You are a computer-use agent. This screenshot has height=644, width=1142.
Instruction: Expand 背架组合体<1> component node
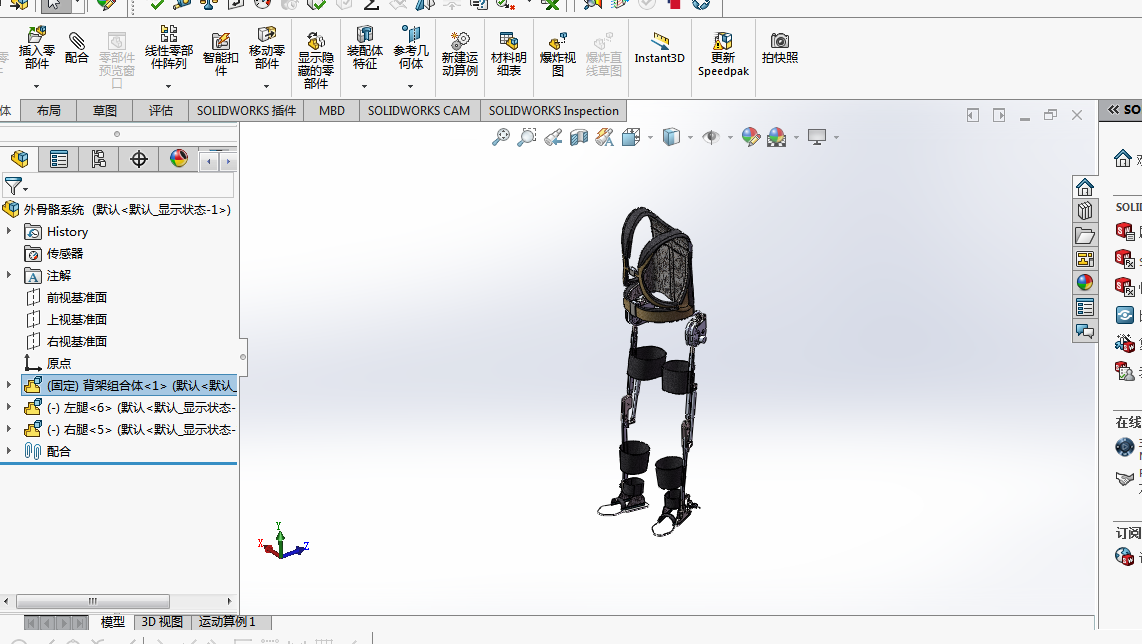point(9,385)
